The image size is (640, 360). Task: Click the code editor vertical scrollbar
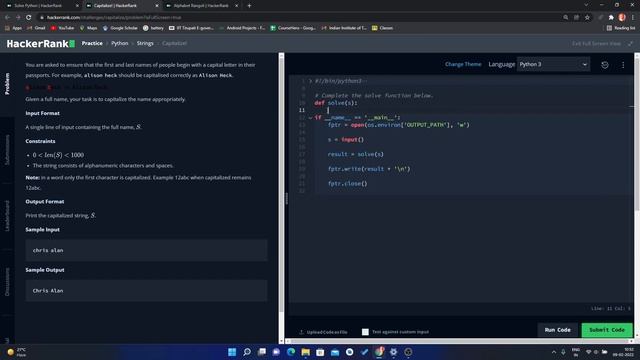tap(637, 135)
